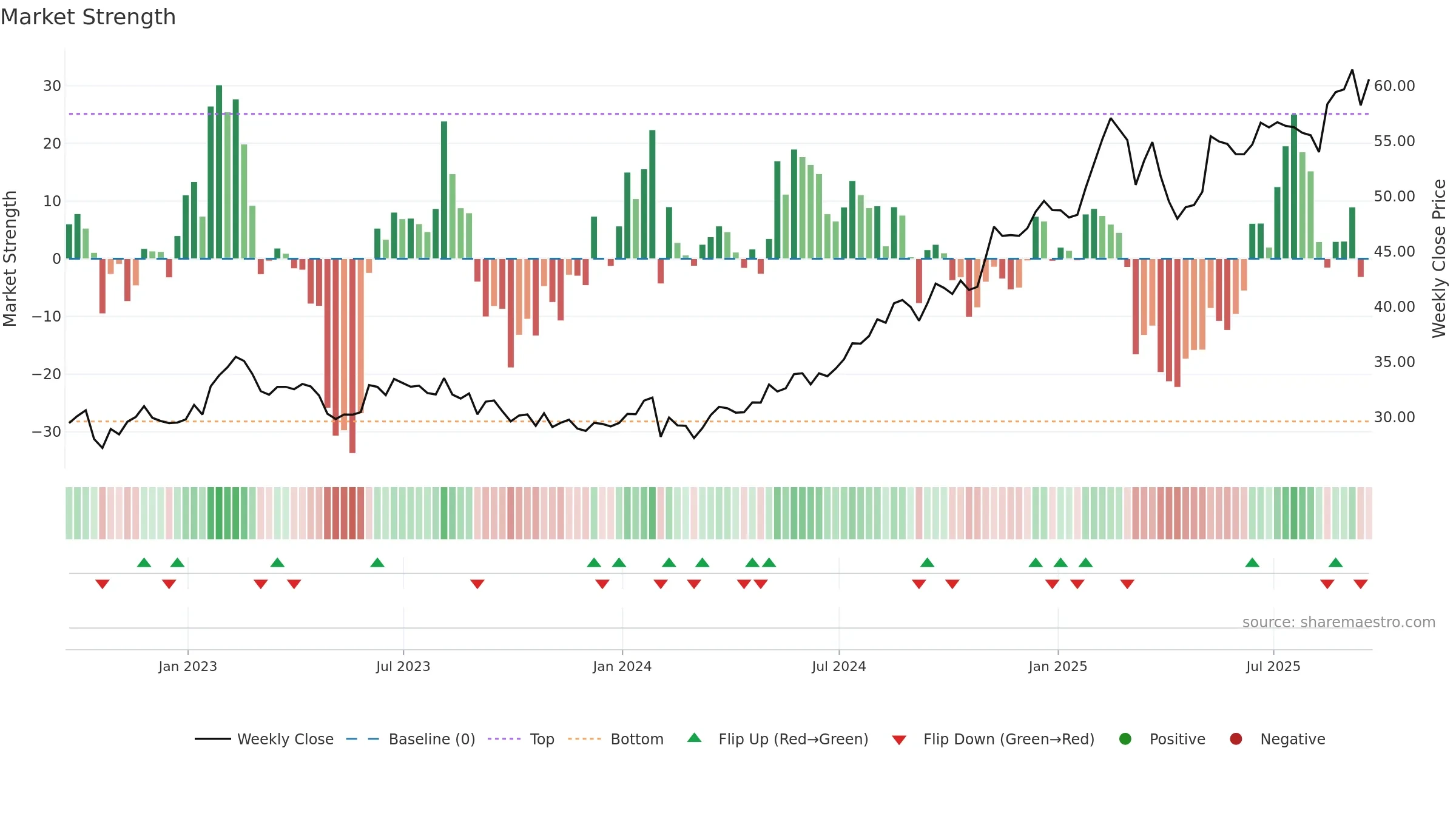Viewport: 1456px width, 819px height.
Task: Click the Weekly Close legend label
Action: pos(285,739)
